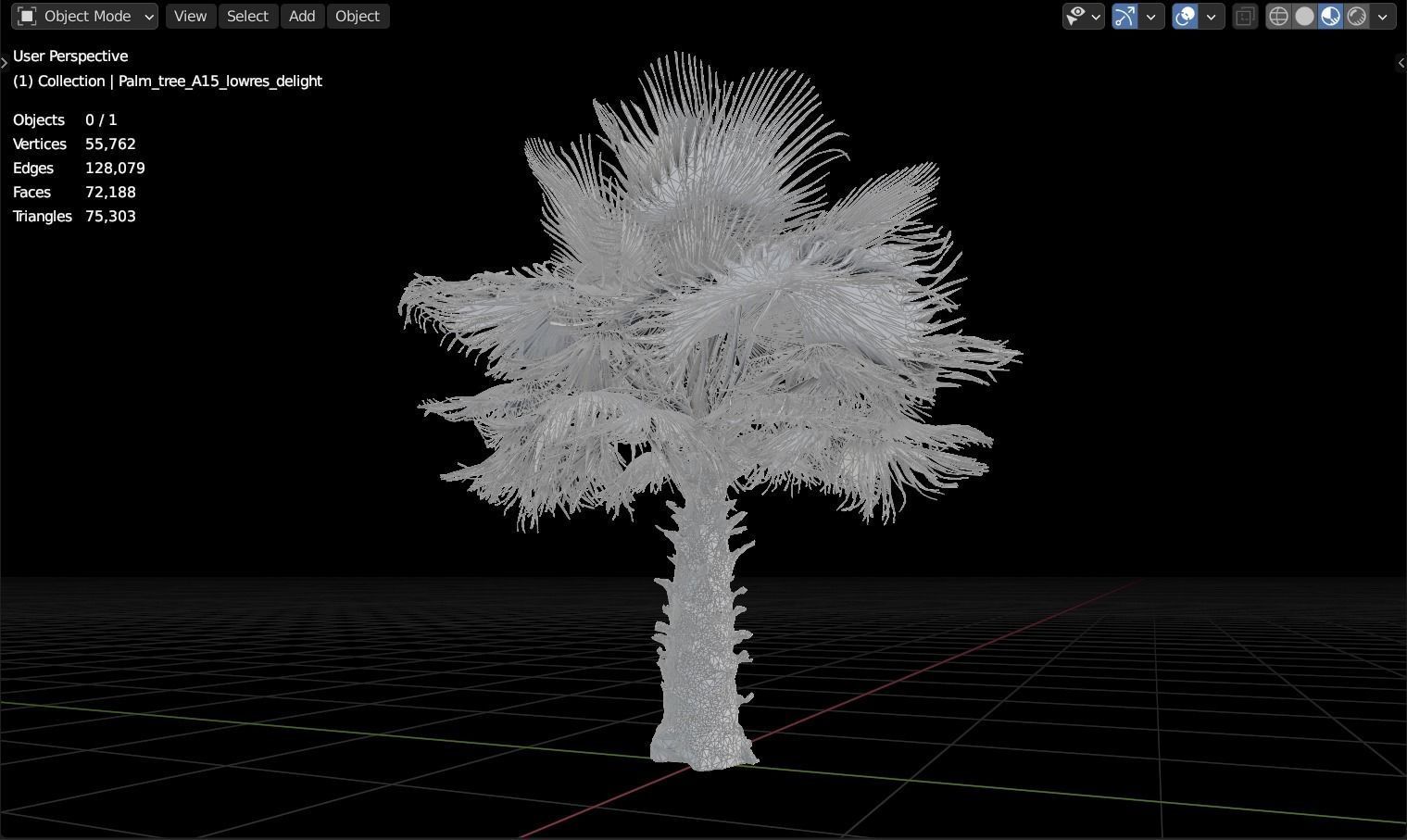1407x840 pixels.
Task: Click the Faces value 72,188
Action: [x=110, y=192]
